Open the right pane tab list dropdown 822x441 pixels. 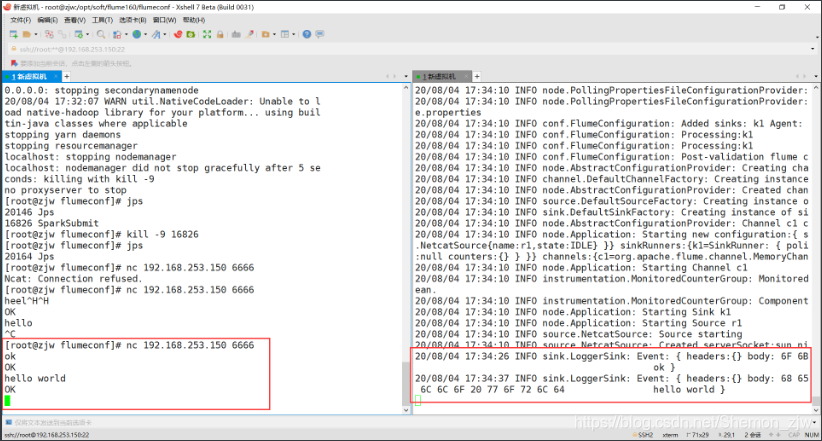point(816,77)
